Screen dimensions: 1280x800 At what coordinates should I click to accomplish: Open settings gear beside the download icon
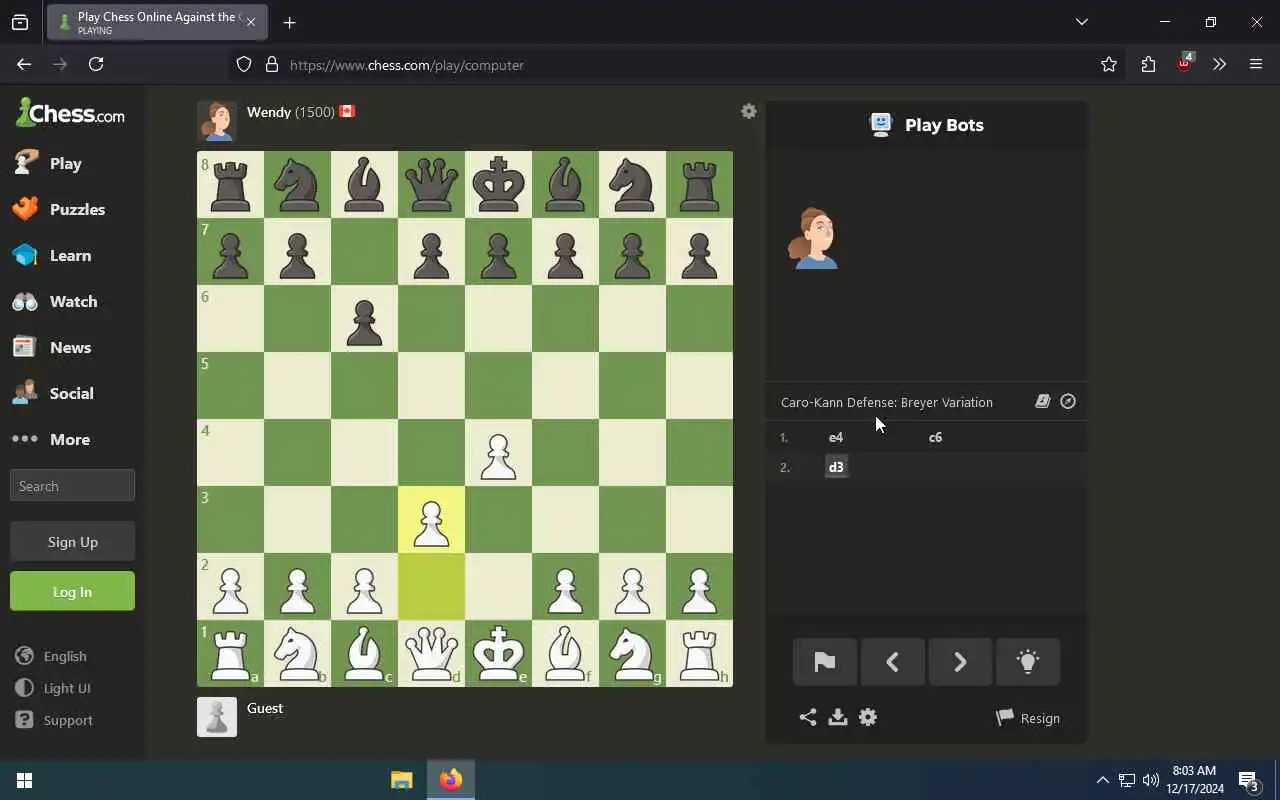868,717
